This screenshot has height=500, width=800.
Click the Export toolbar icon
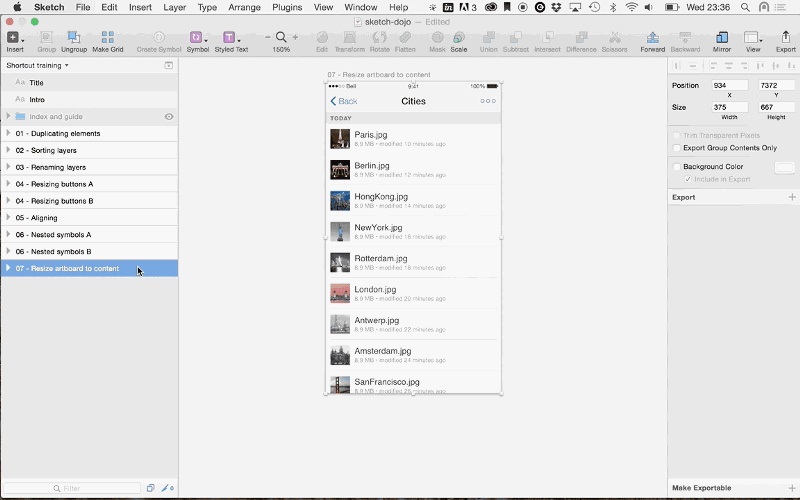click(x=785, y=38)
